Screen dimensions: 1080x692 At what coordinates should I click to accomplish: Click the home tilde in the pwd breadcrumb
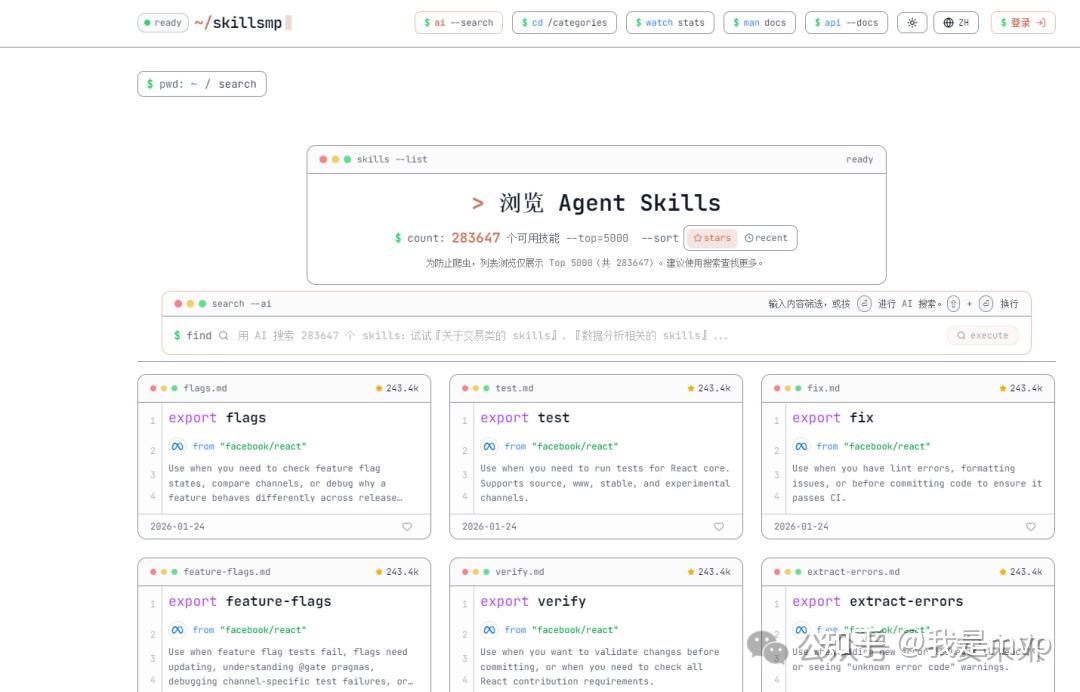(x=194, y=84)
